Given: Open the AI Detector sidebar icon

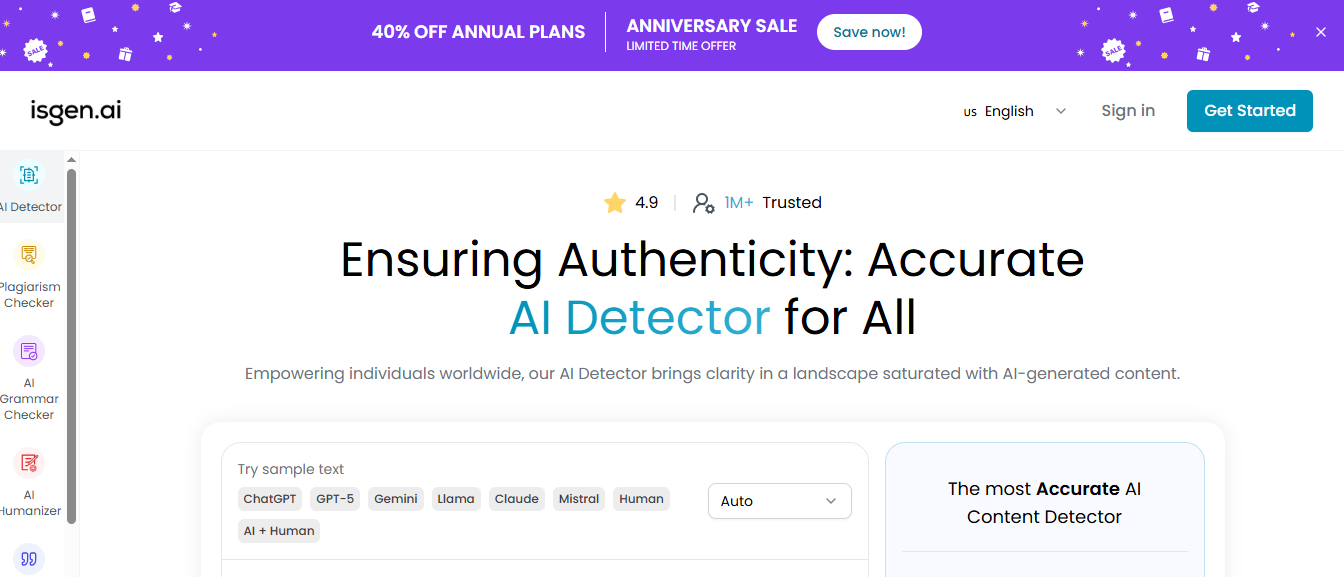Looking at the screenshot, I should 29,176.
